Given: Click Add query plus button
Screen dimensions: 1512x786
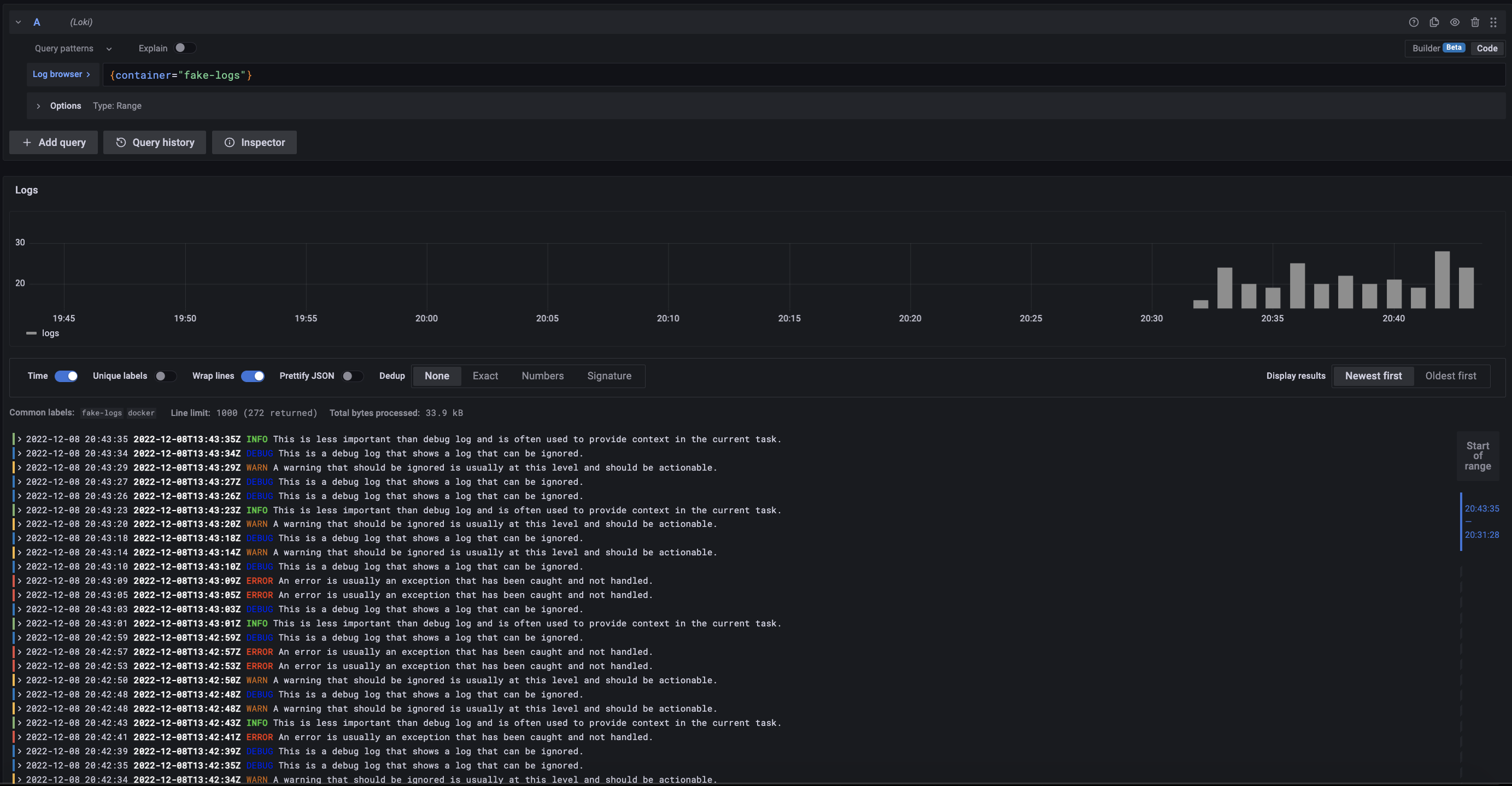Looking at the screenshot, I should point(54,143).
